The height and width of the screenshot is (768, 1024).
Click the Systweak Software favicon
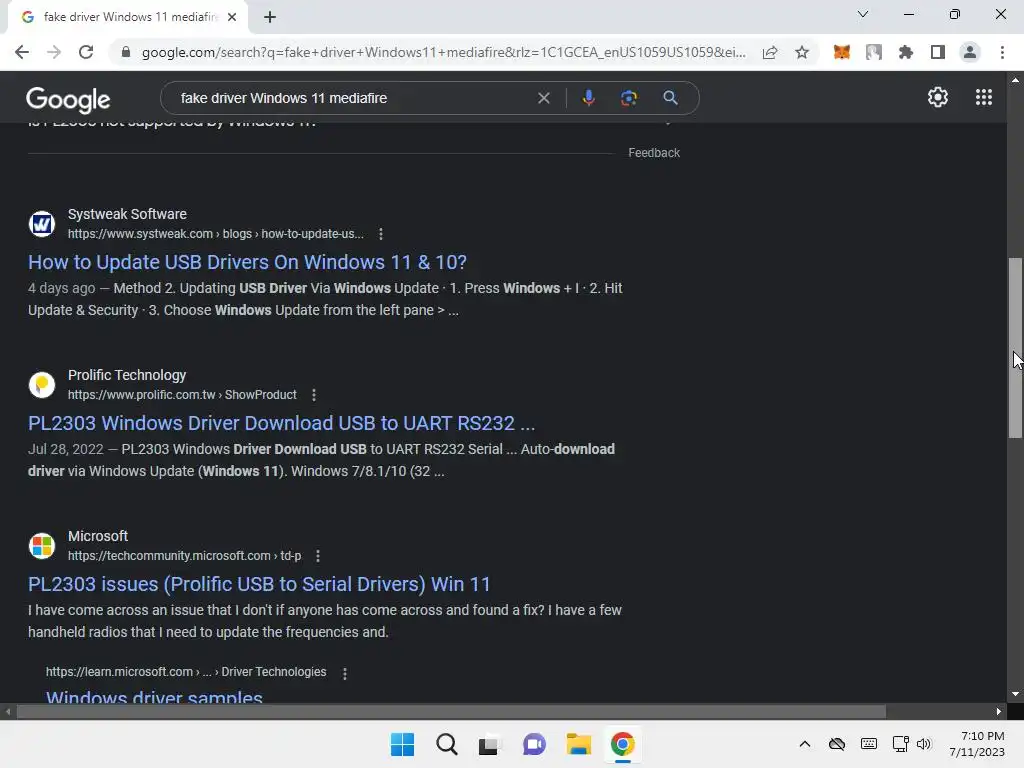(x=42, y=224)
